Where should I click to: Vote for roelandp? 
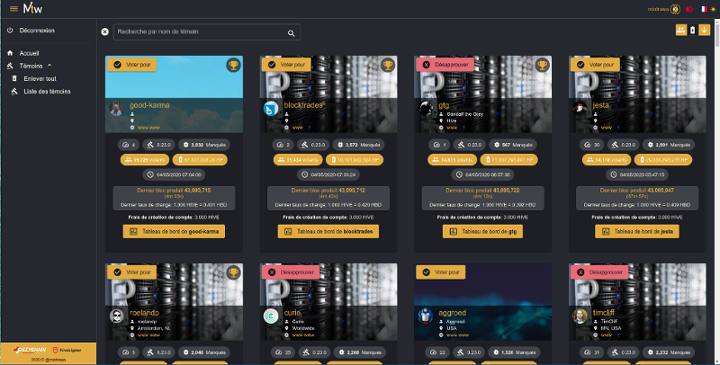click(132, 272)
